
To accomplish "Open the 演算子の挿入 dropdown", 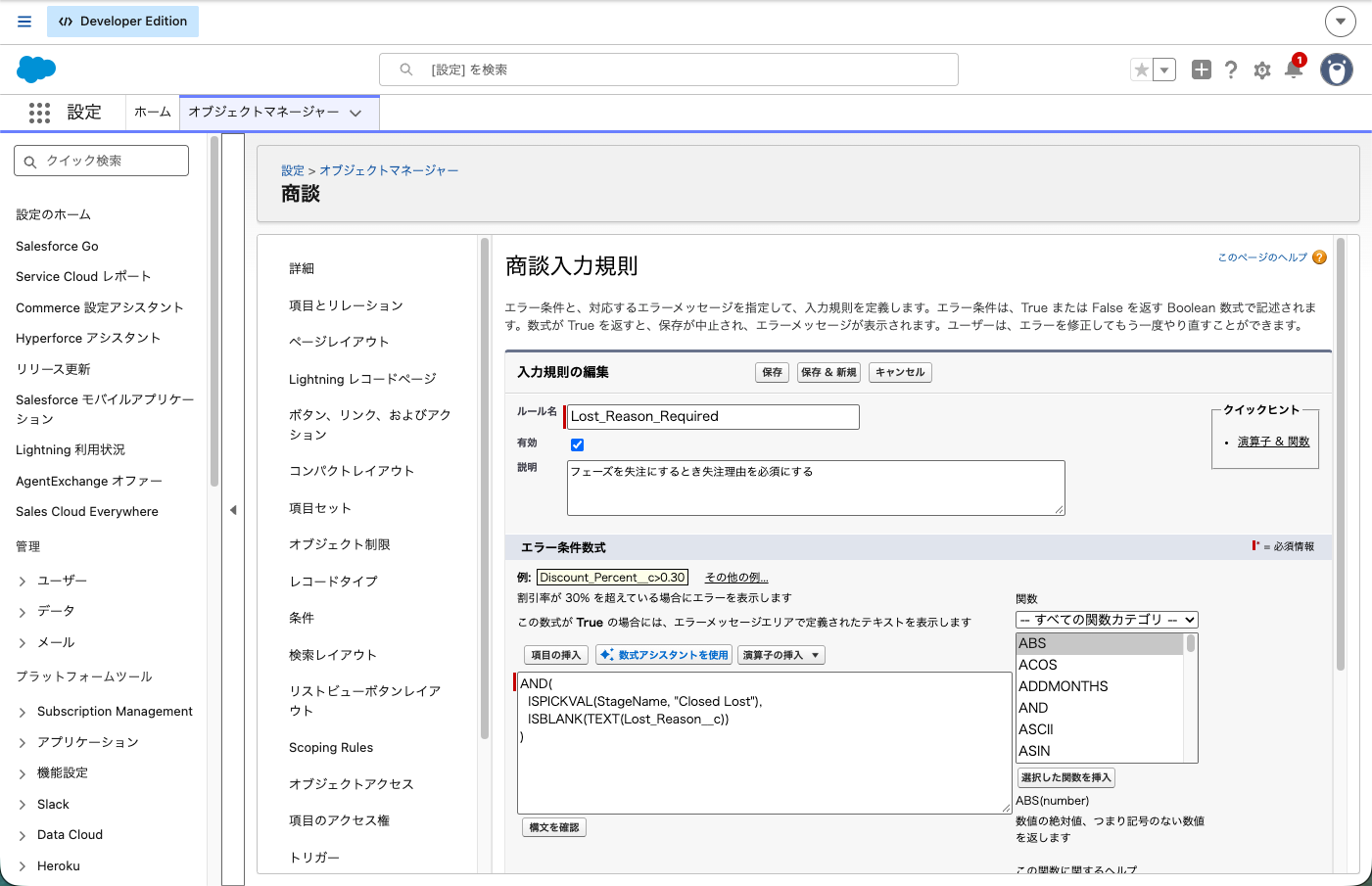I will coord(781,655).
